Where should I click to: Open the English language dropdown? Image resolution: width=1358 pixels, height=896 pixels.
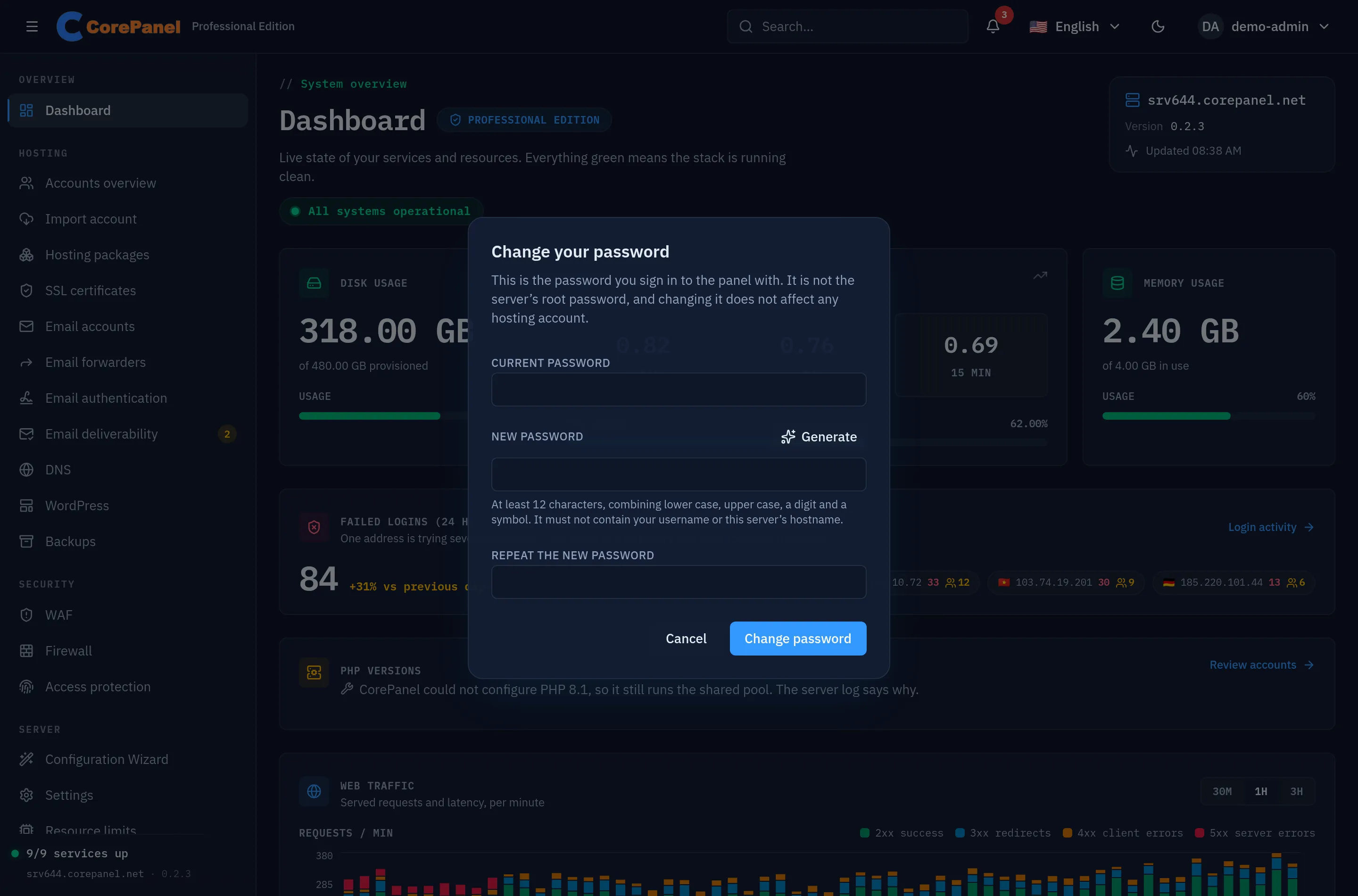click(x=1075, y=26)
